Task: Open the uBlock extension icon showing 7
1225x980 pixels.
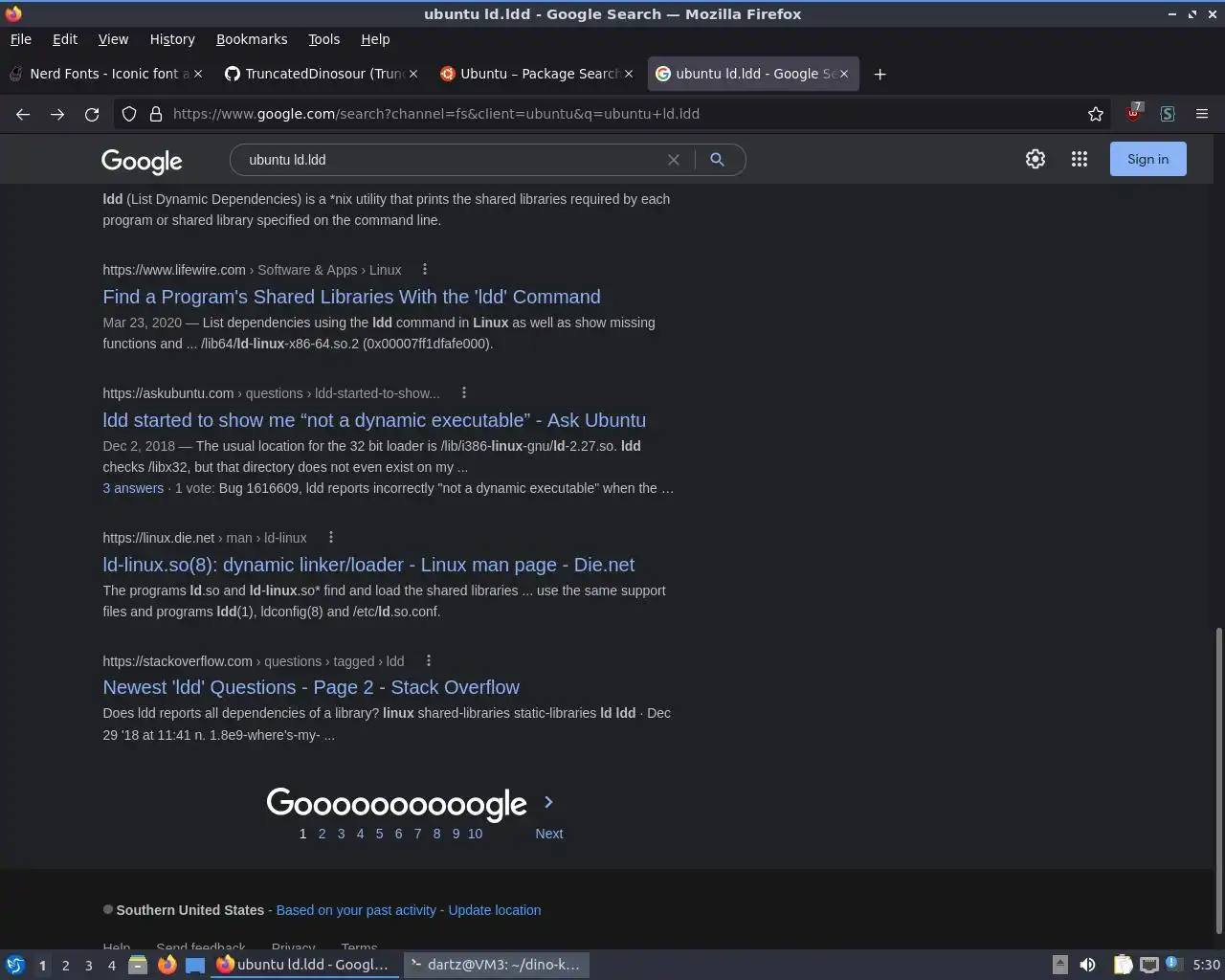Action: click(x=1134, y=113)
